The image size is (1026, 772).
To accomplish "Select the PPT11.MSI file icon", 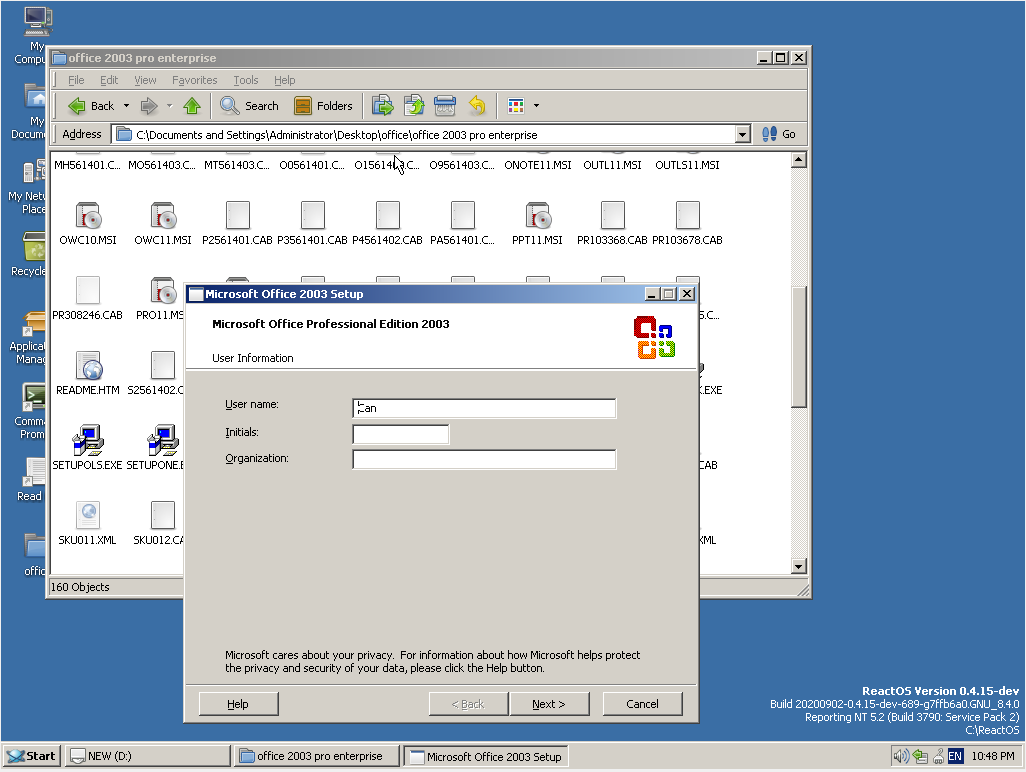I will click(x=538, y=216).
